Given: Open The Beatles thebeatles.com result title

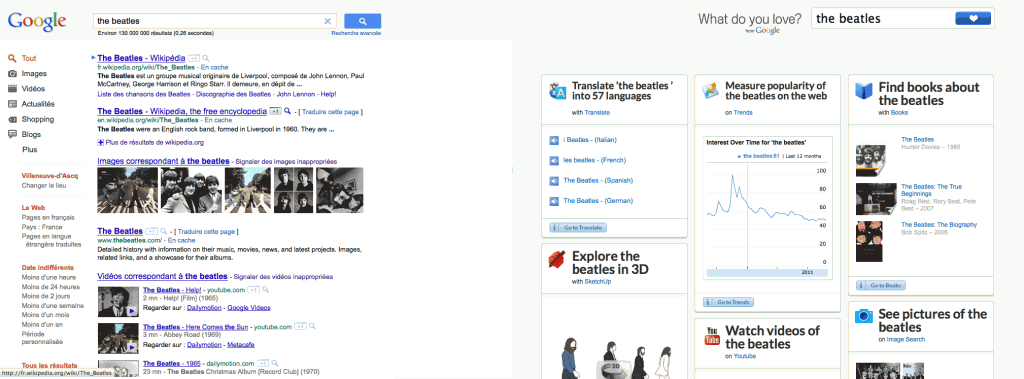Looking at the screenshot, I should pos(120,231).
